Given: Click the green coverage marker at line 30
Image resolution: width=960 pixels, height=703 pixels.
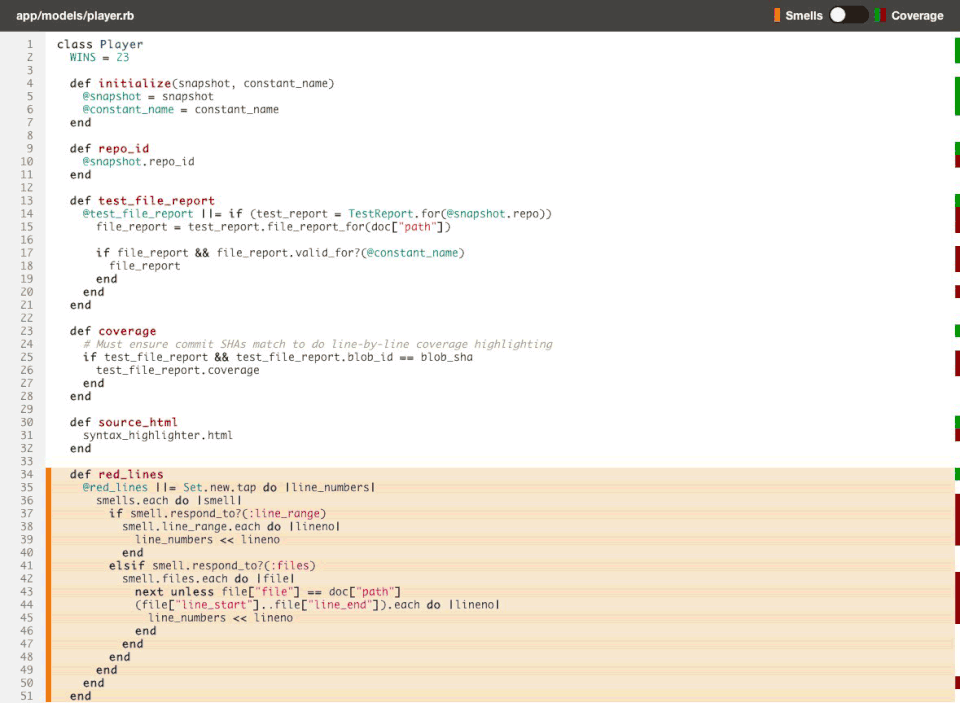Looking at the screenshot, I should coord(957,422).
